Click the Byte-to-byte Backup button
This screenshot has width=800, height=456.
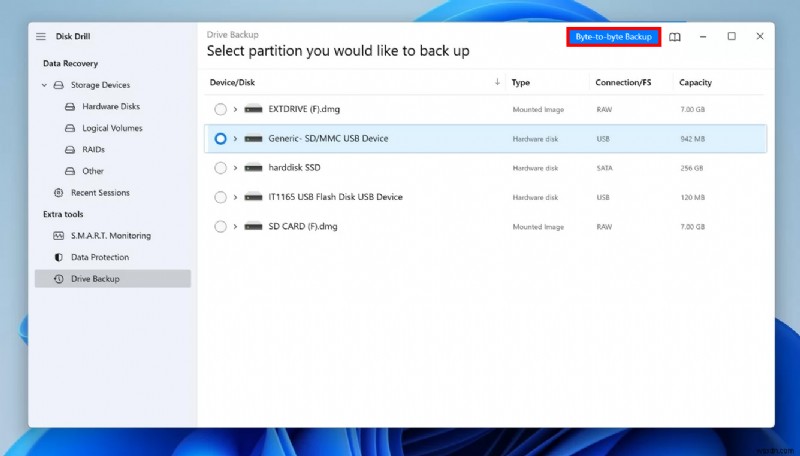tap(613, 37)
